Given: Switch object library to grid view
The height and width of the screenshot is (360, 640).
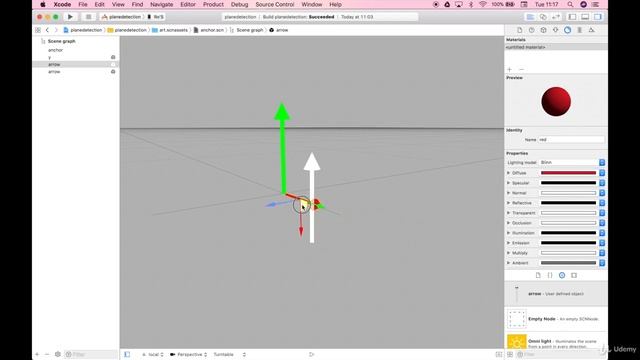Looking at the screenshot, I should click(x=510, y=354).
